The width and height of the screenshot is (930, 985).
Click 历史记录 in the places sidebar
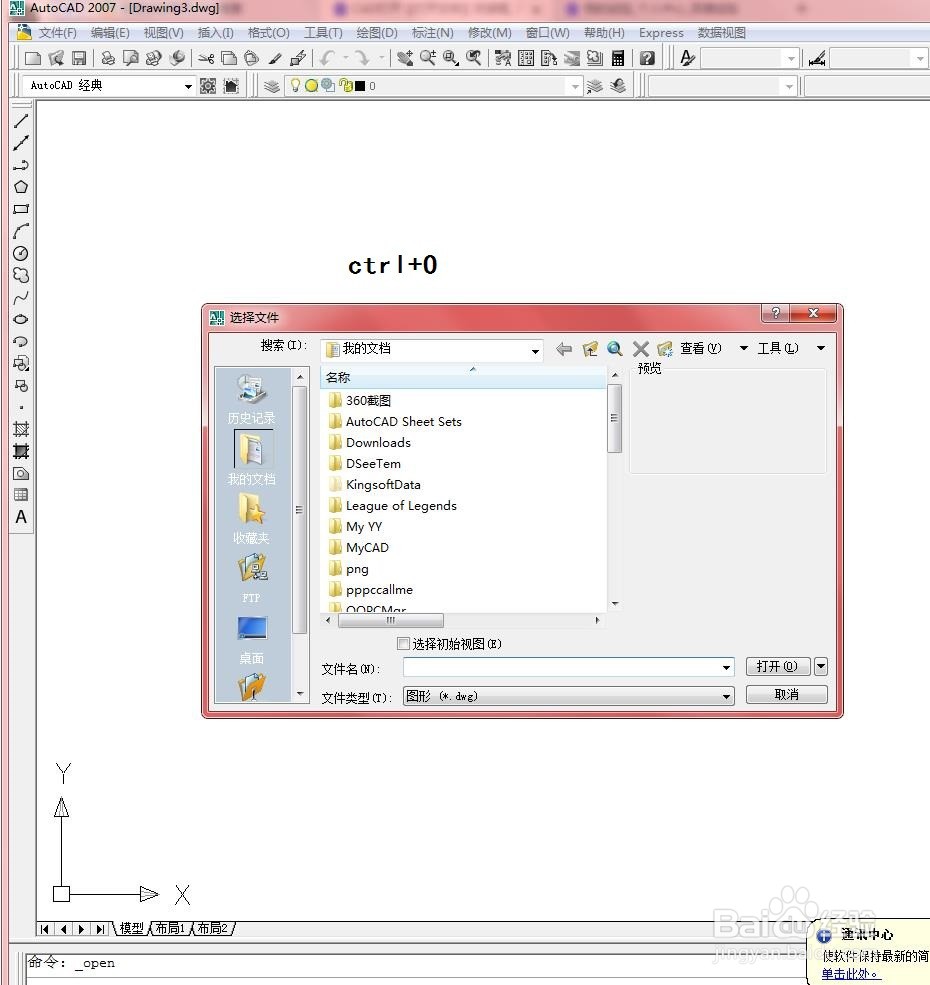[251, 400]
